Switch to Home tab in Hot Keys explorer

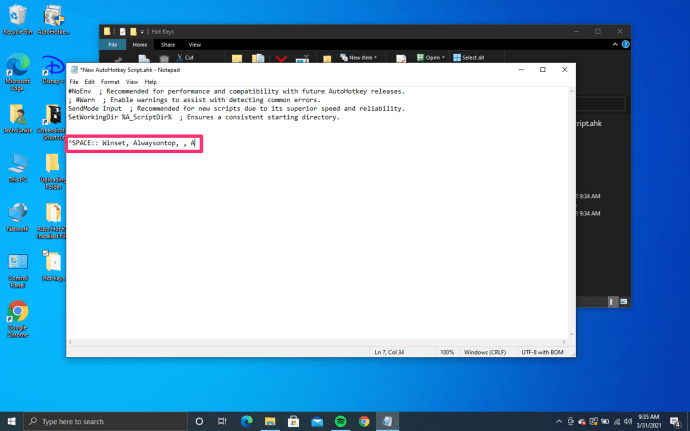click(140, 44)
